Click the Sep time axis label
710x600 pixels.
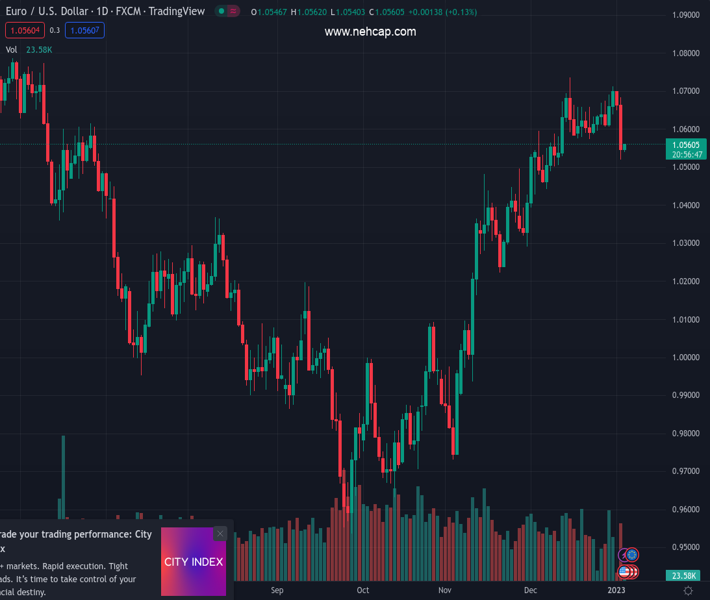pyautogui.click(x=277, y=590)
